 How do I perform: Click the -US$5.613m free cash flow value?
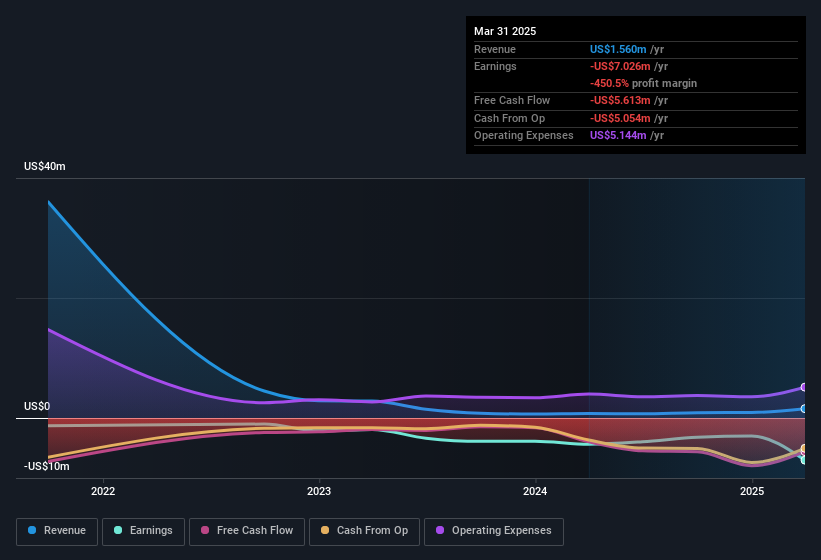pos(620,100)
